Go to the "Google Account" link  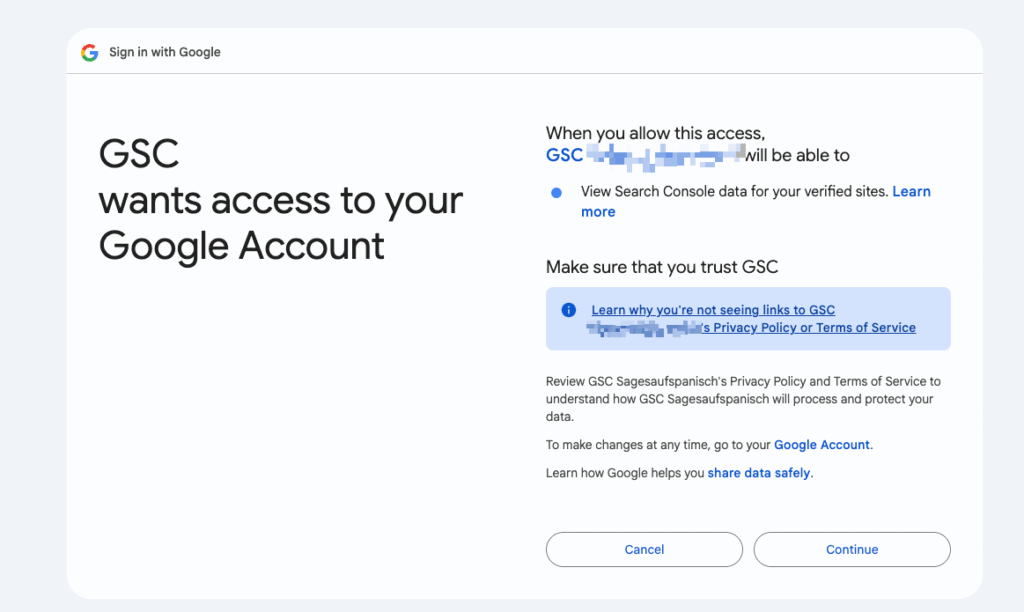(822, 445)
